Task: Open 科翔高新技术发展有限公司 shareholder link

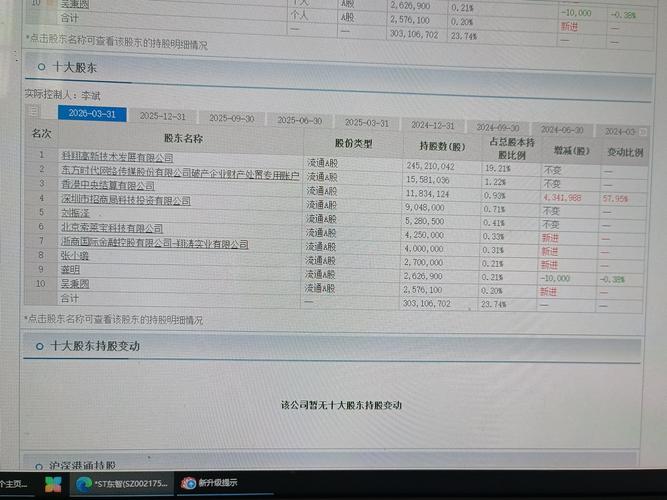Action: coord(117,157)
